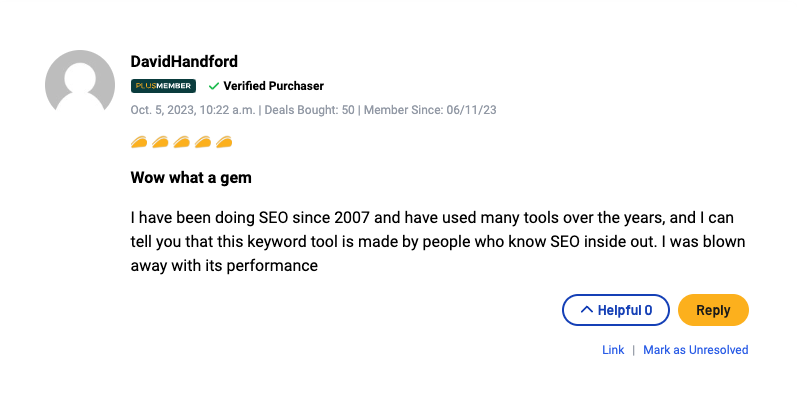
Task: Click the third taco rating icon
Action: point(181,142)
